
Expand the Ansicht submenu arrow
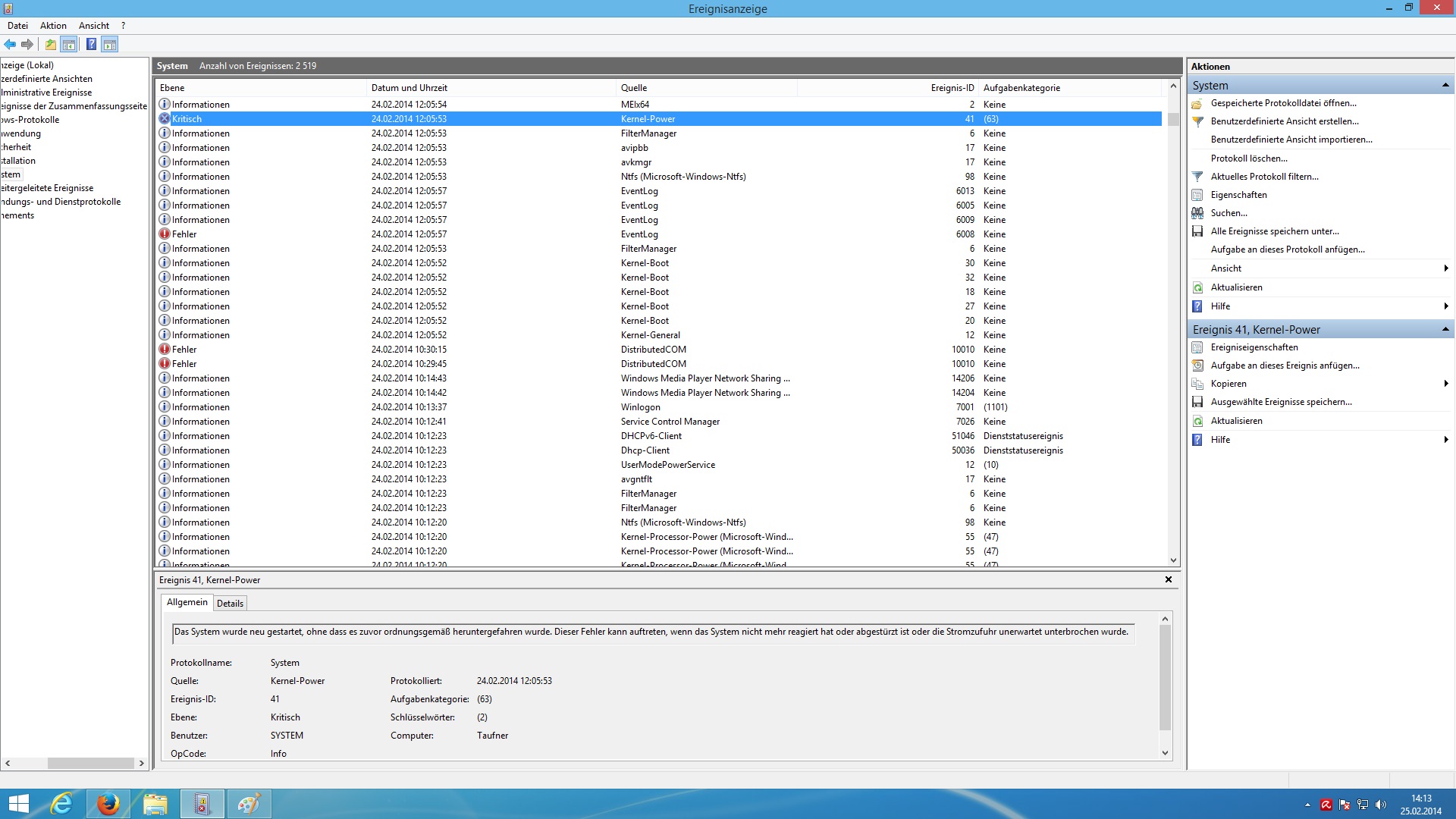coord(1446,268)
